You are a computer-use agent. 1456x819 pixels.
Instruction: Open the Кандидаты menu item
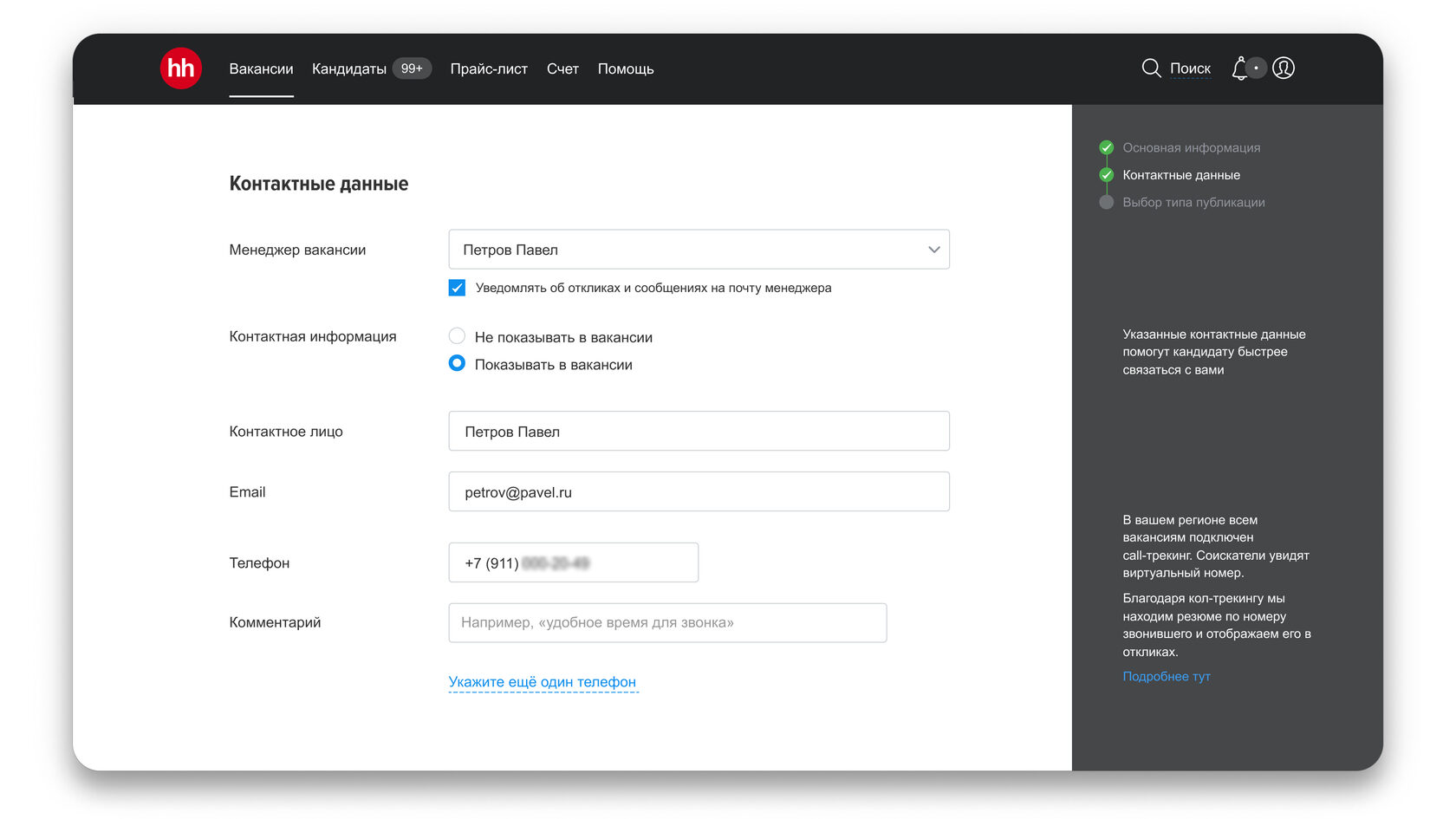pos(349,68)
